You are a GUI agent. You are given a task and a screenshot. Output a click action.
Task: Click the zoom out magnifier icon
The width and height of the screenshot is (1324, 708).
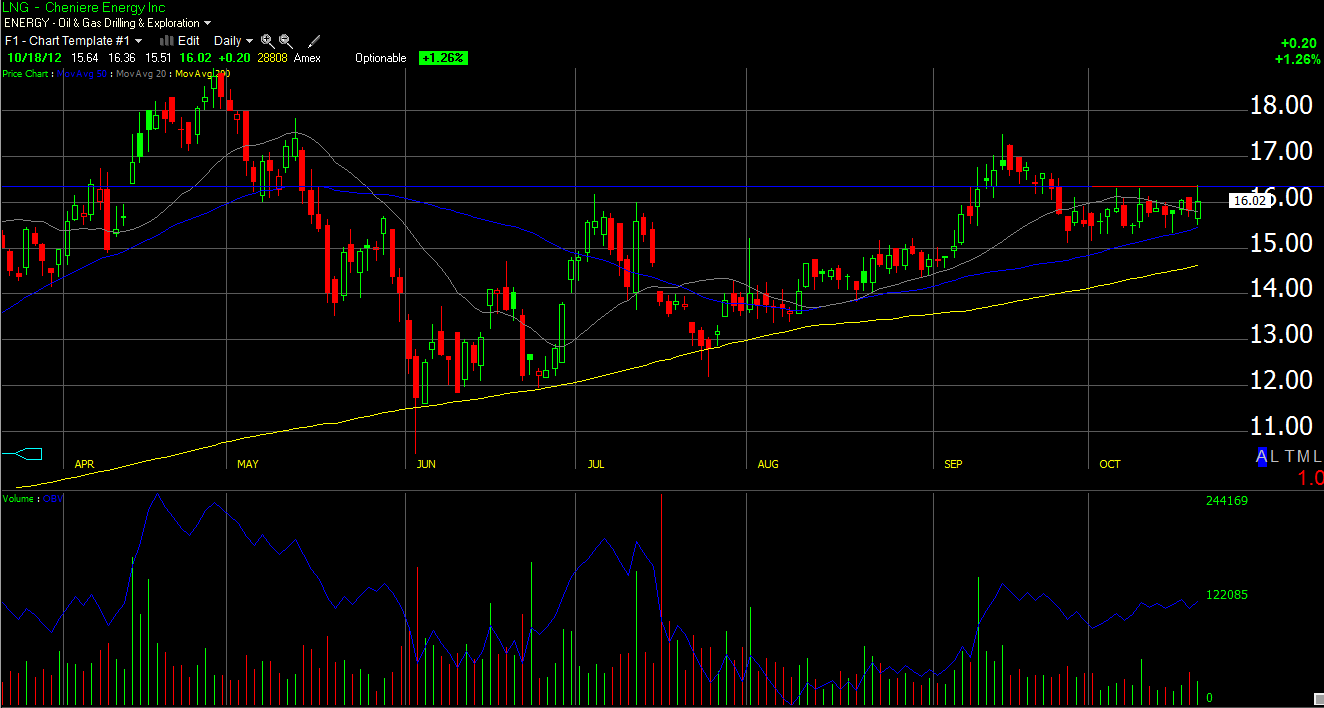pos(285,41)
